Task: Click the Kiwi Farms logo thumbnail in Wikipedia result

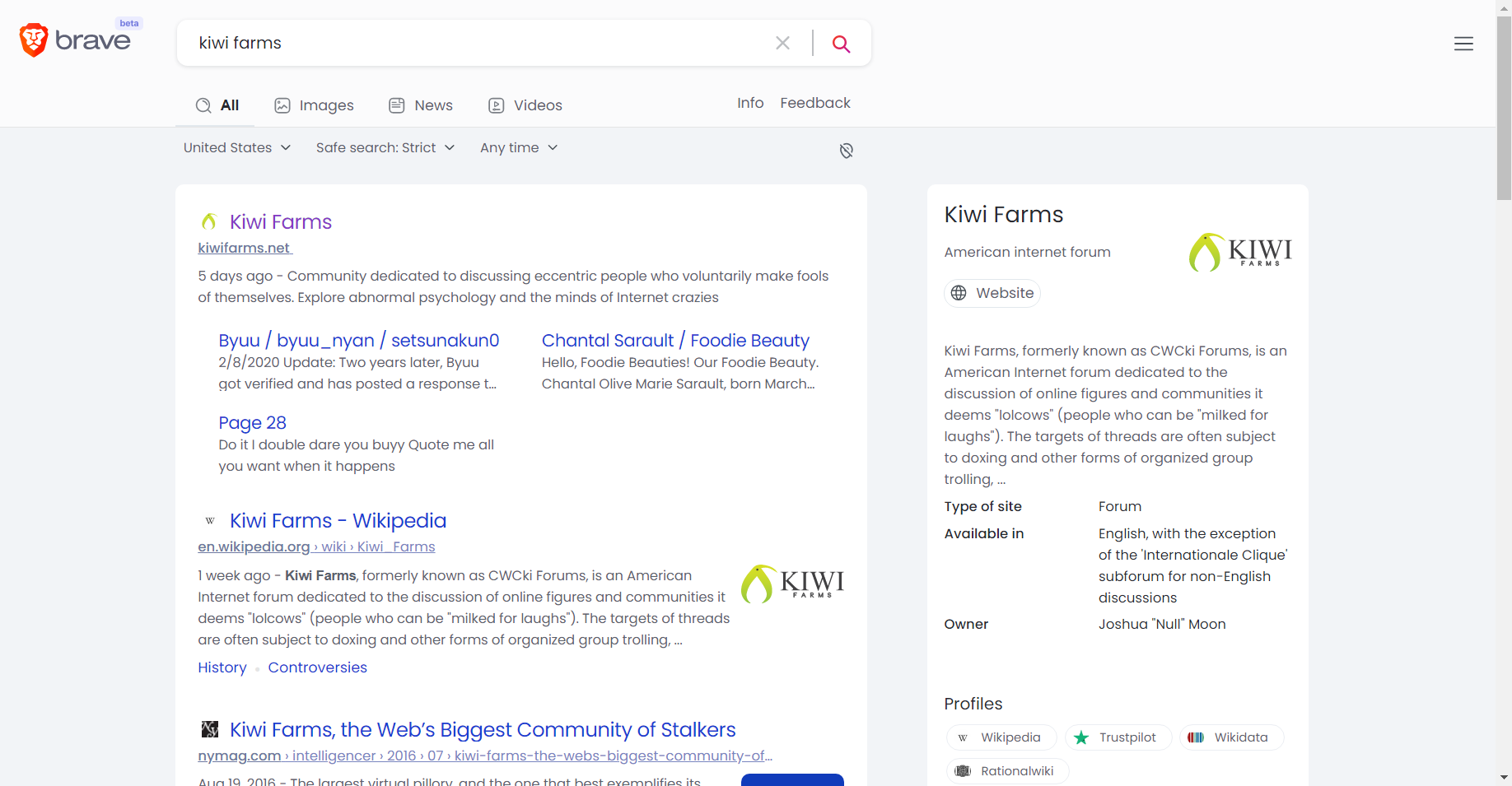Action: coord(792,584)
